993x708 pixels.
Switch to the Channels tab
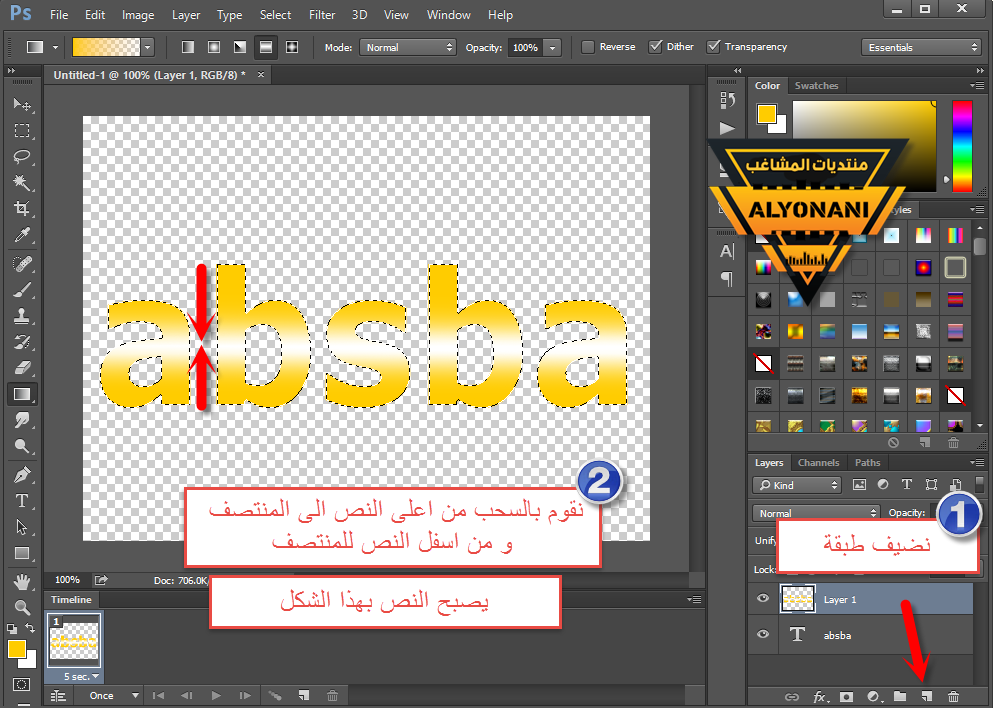818,463
